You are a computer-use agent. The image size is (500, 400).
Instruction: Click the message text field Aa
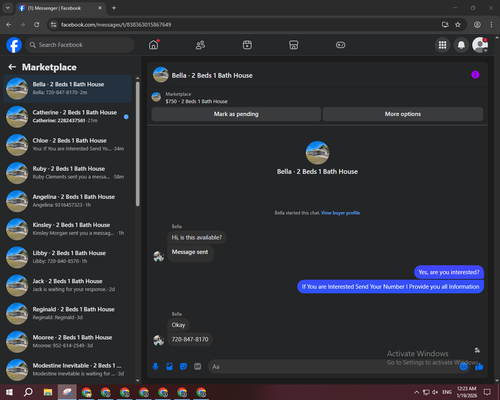[x=333, y=367]
